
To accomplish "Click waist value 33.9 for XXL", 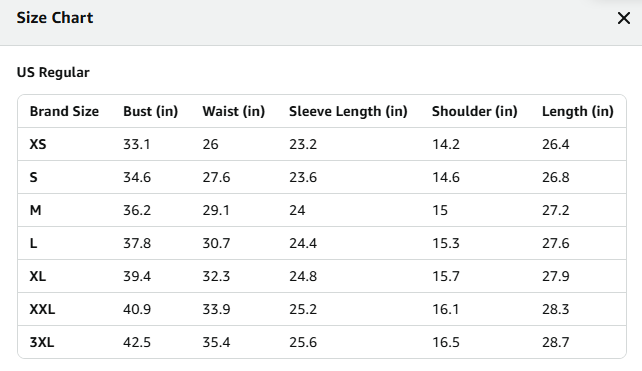I will tap(216, 309).
